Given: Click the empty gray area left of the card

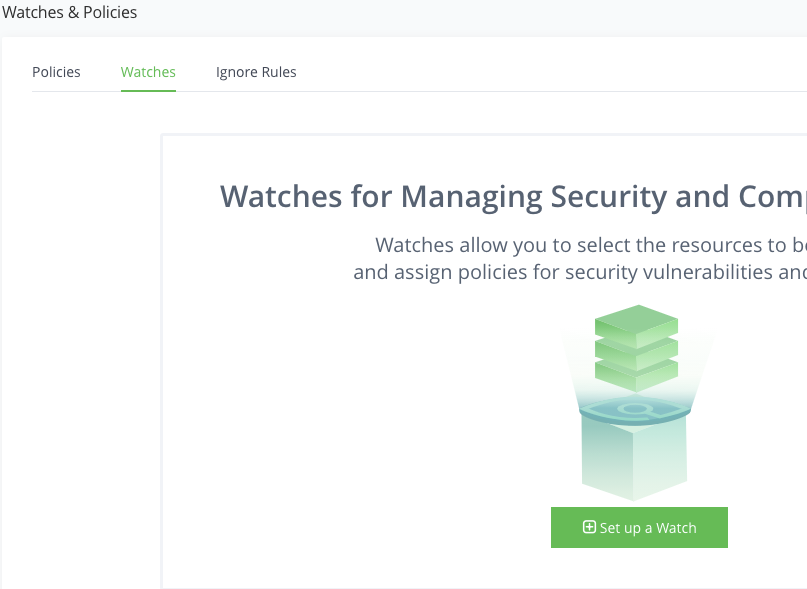Looking at the screenshot, I should tap(80, 350).
